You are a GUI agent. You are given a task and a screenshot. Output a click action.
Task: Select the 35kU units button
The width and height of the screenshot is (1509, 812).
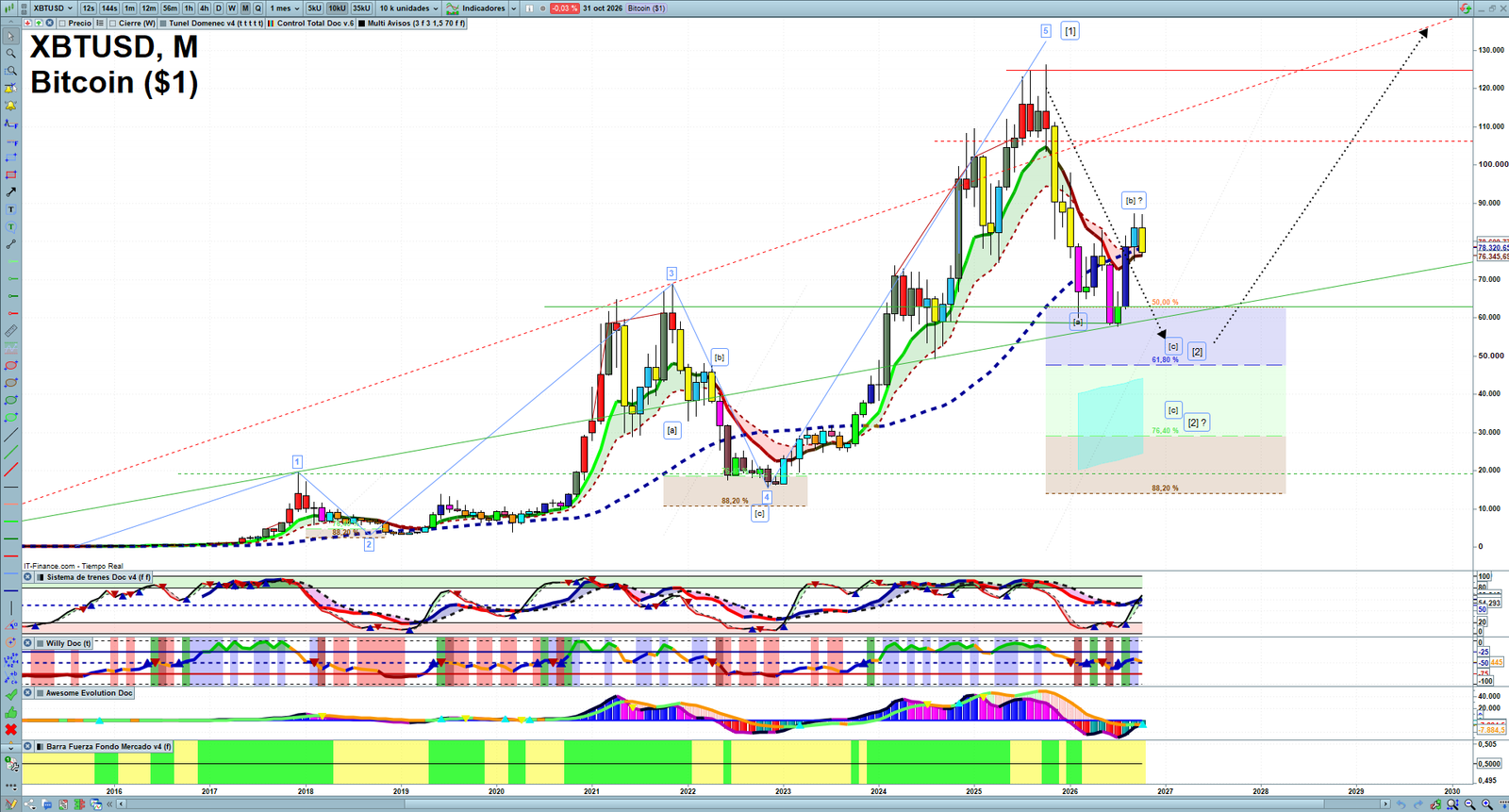pyautogui.click(x=361, y=8)
